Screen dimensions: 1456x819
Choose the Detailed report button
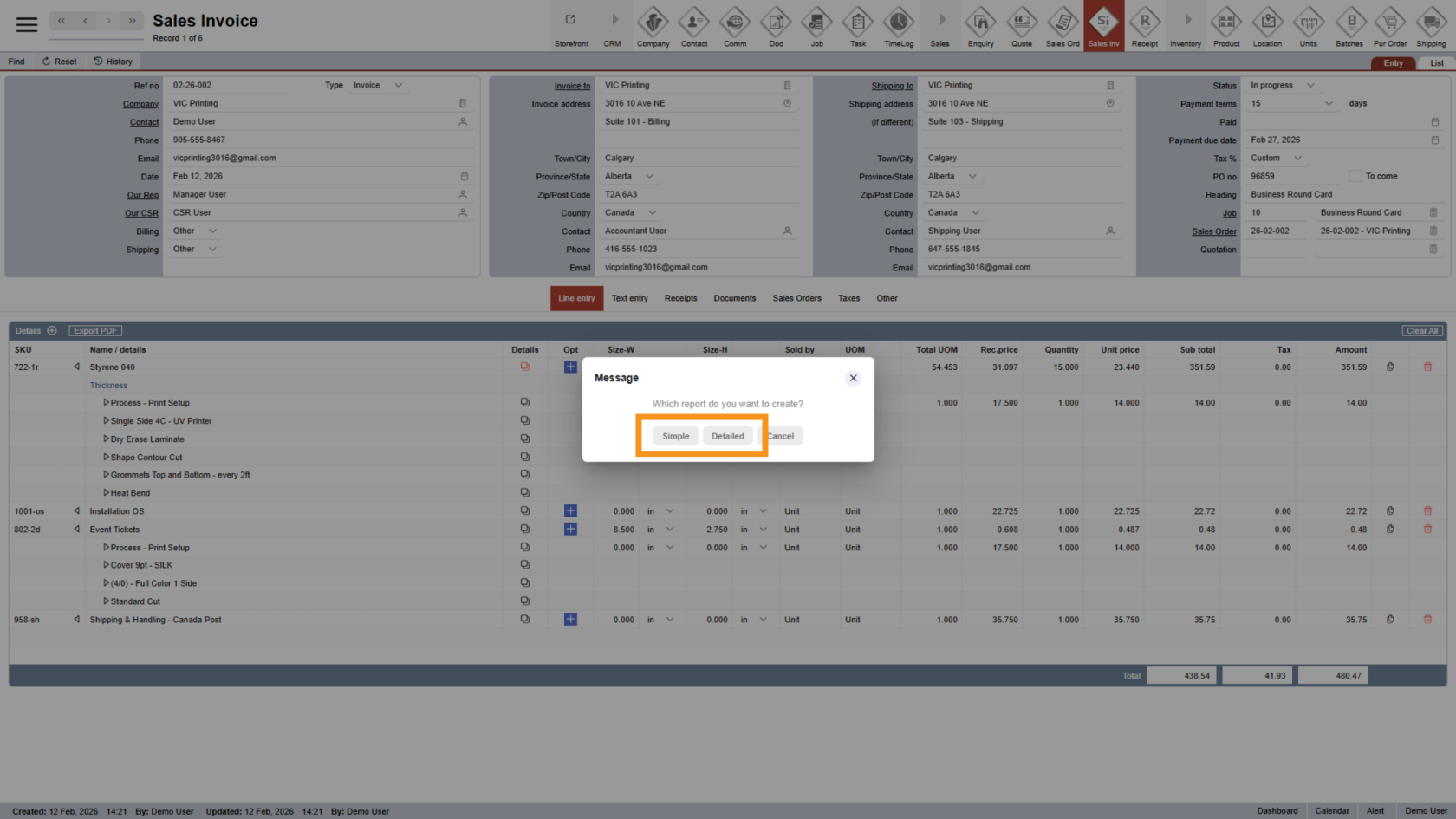(727, 436)
